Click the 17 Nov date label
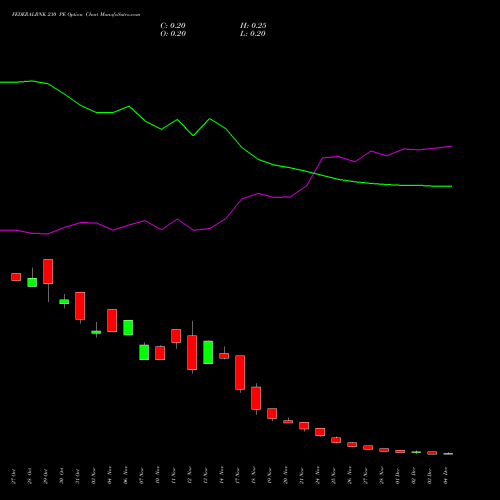The width and height of the screenshot is (500, 500). (x=238, y=476)
